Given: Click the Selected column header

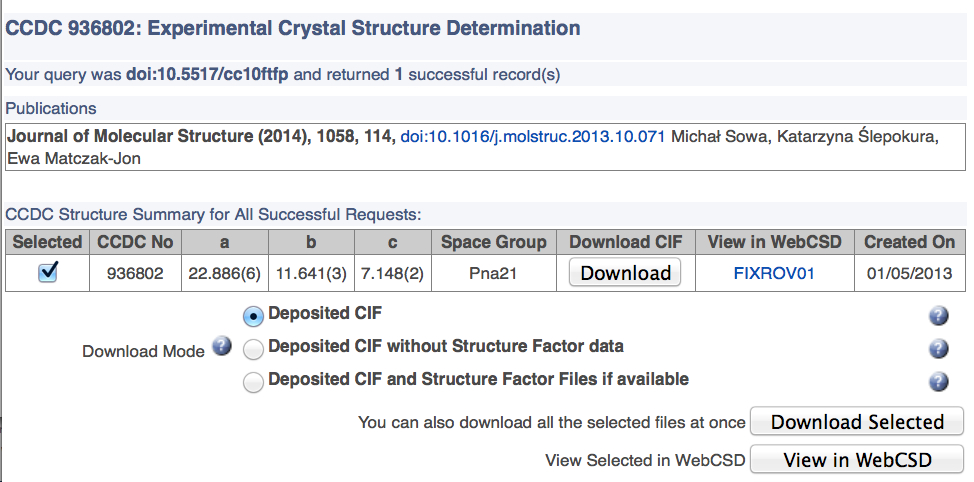Looking at the screenshot, I should [47, 242].
